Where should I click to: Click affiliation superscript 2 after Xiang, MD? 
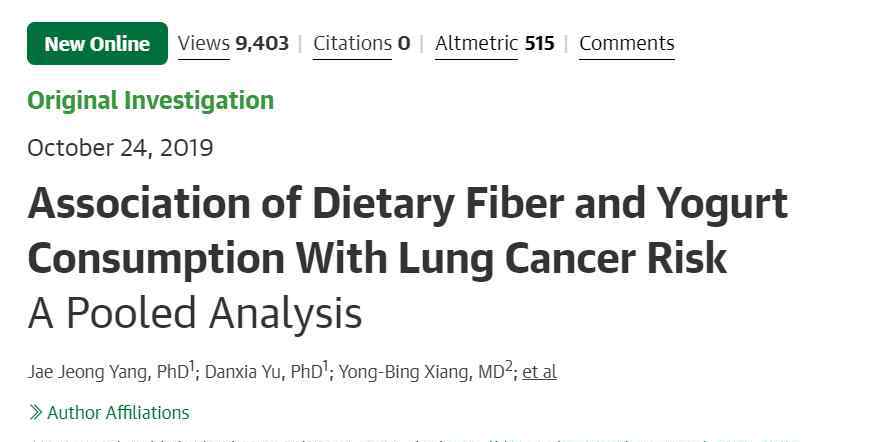click(x=509, y=366)
